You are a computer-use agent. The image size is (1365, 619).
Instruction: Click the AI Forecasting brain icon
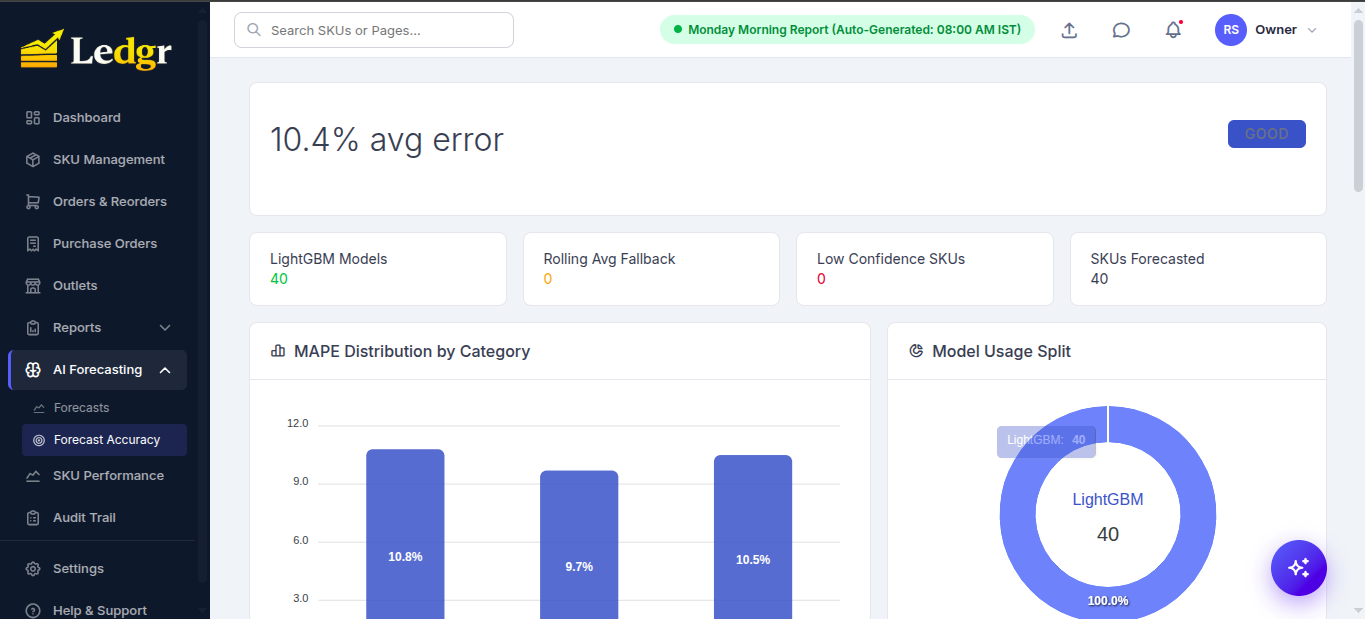point(33,370)
